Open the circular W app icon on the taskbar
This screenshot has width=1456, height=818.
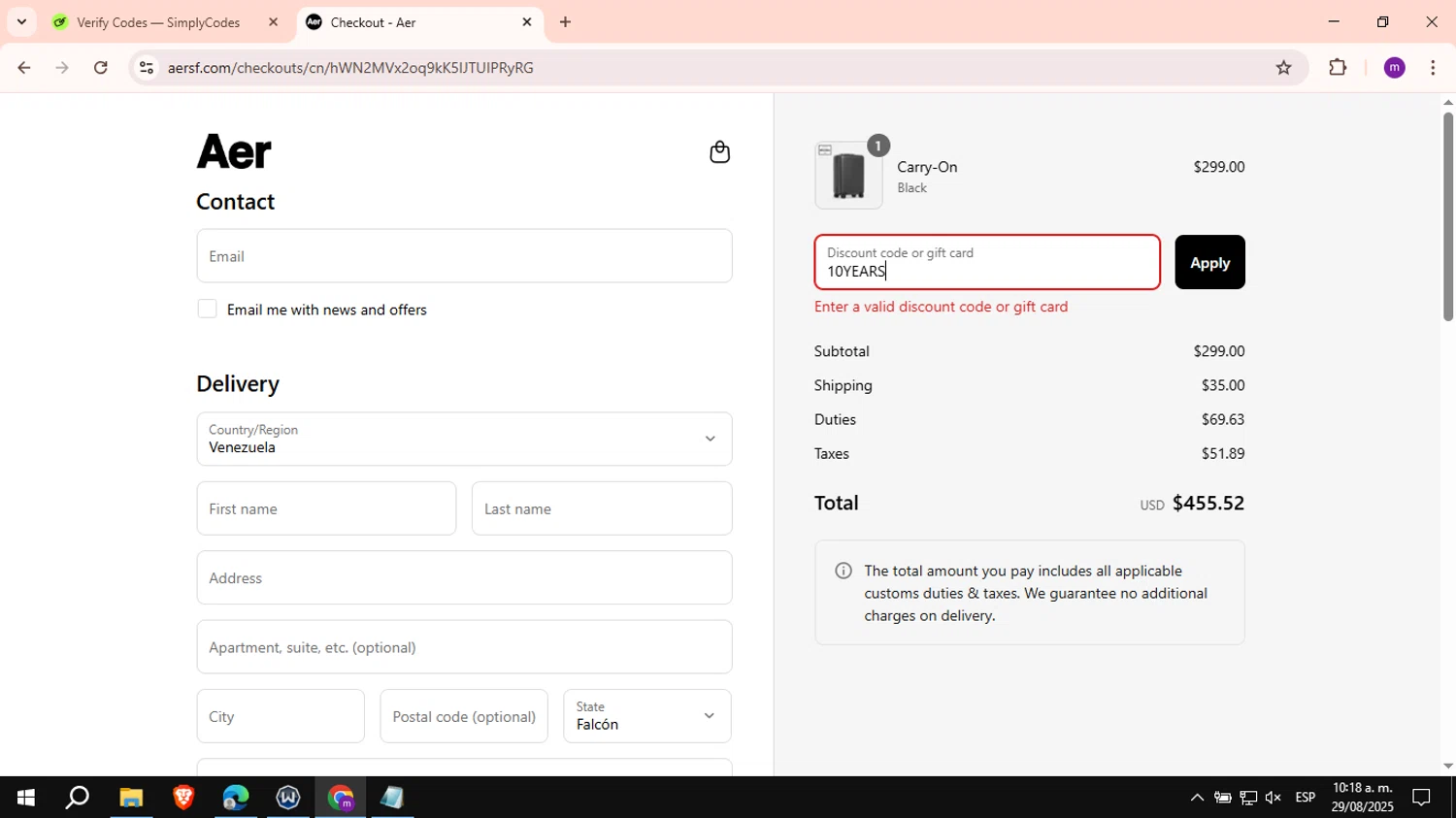(x=288, y=798)
